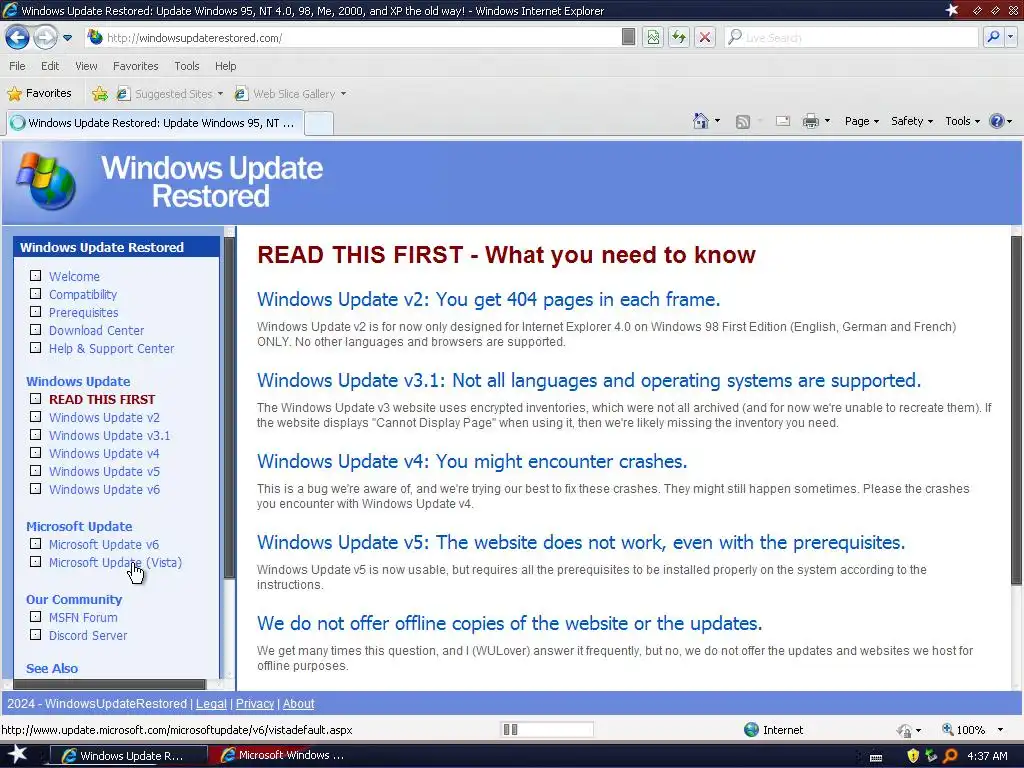Click the 100% zoom level button
Image resolution: width=1024 pixels, height=768 pixels.
click(x=963, y=729)
